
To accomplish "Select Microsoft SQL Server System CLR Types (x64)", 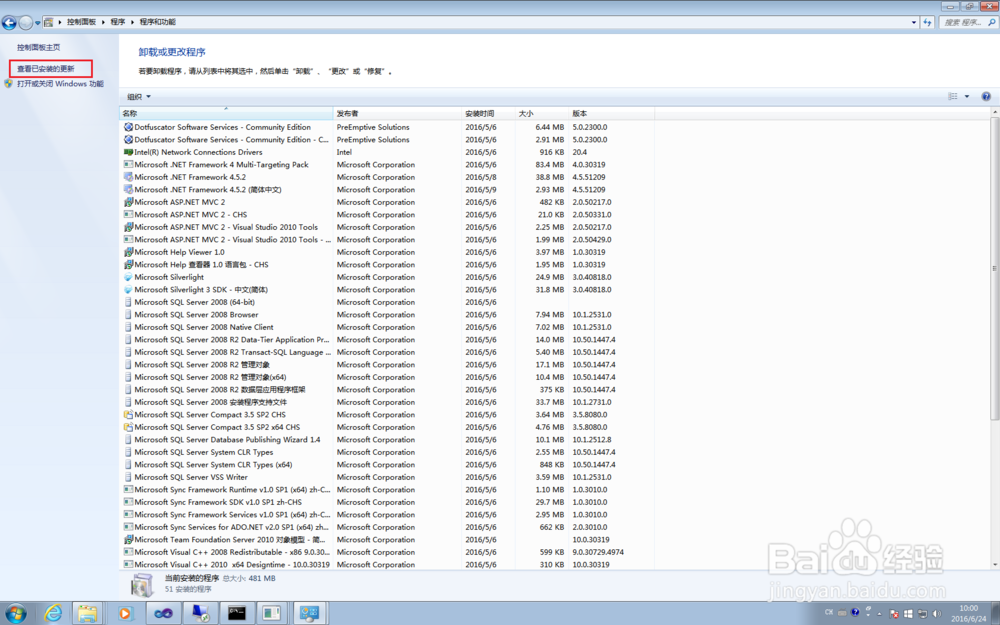I will pyautogui.click(x=213, y=464).
